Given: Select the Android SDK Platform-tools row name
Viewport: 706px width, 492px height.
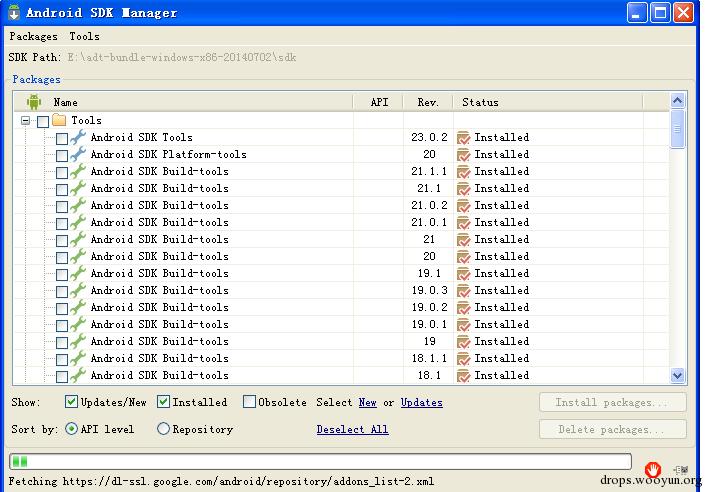Looking at the screenshot, I should 168,154.
